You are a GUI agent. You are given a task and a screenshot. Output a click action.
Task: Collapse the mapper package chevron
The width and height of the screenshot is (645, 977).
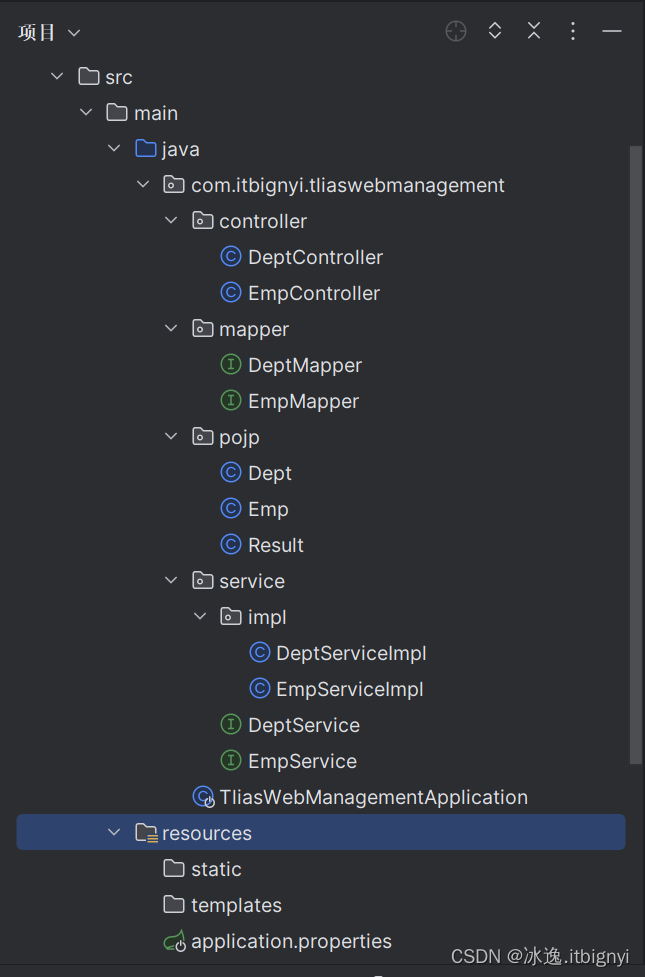(x=171, y=329)
